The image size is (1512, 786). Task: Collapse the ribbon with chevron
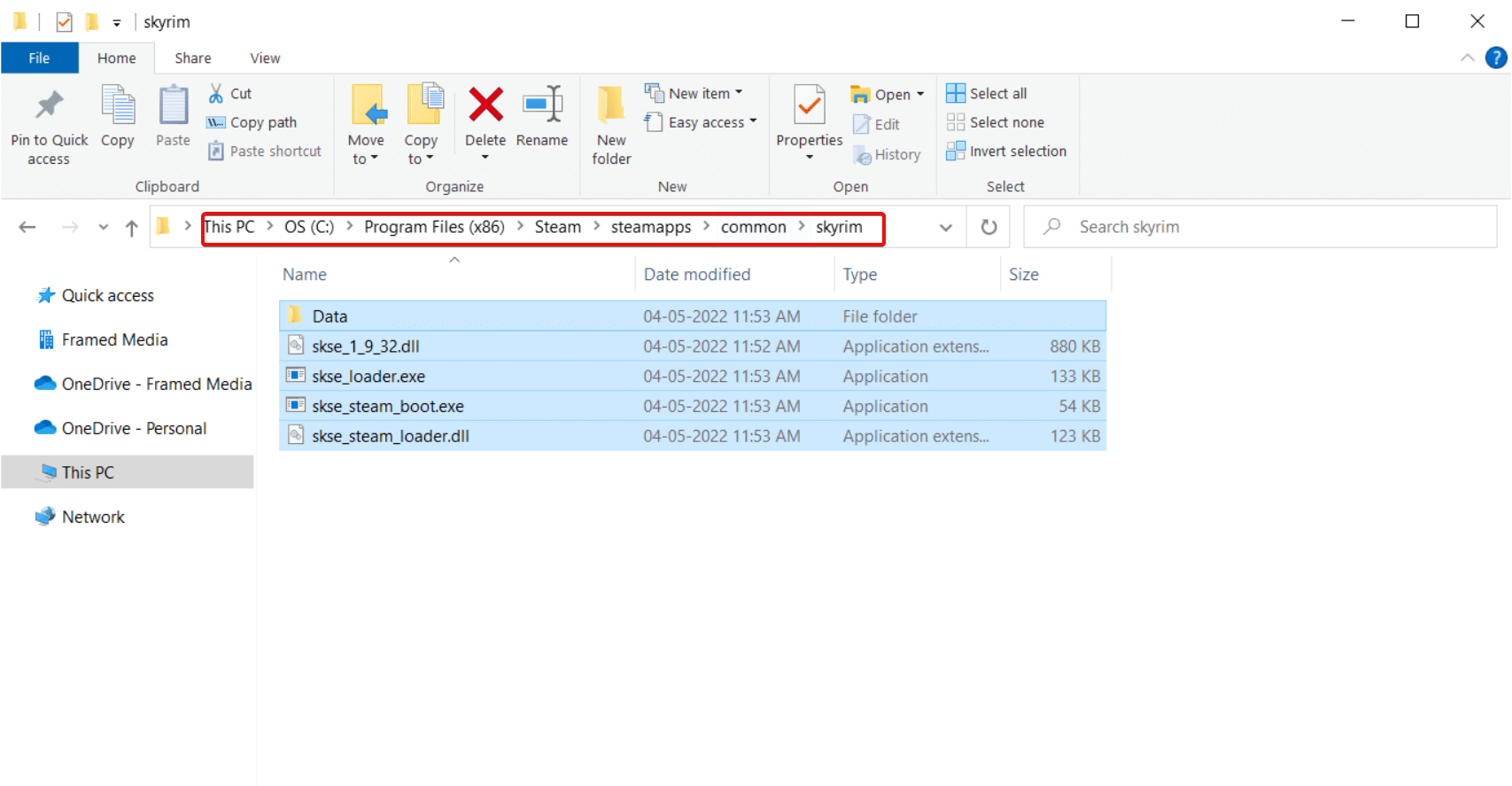pyautogui.click(x=1468, y=58)
